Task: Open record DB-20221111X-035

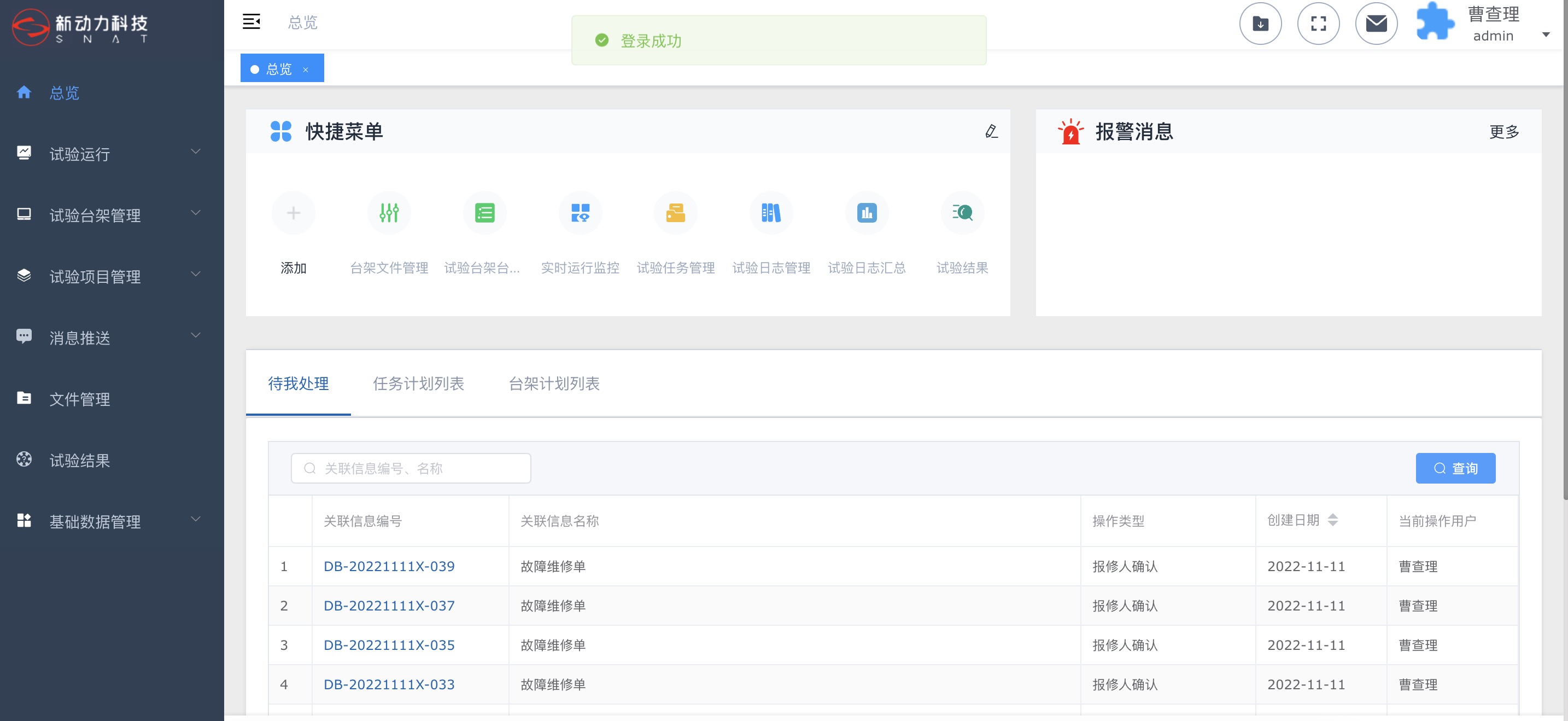Action: (x=389, y=645)
